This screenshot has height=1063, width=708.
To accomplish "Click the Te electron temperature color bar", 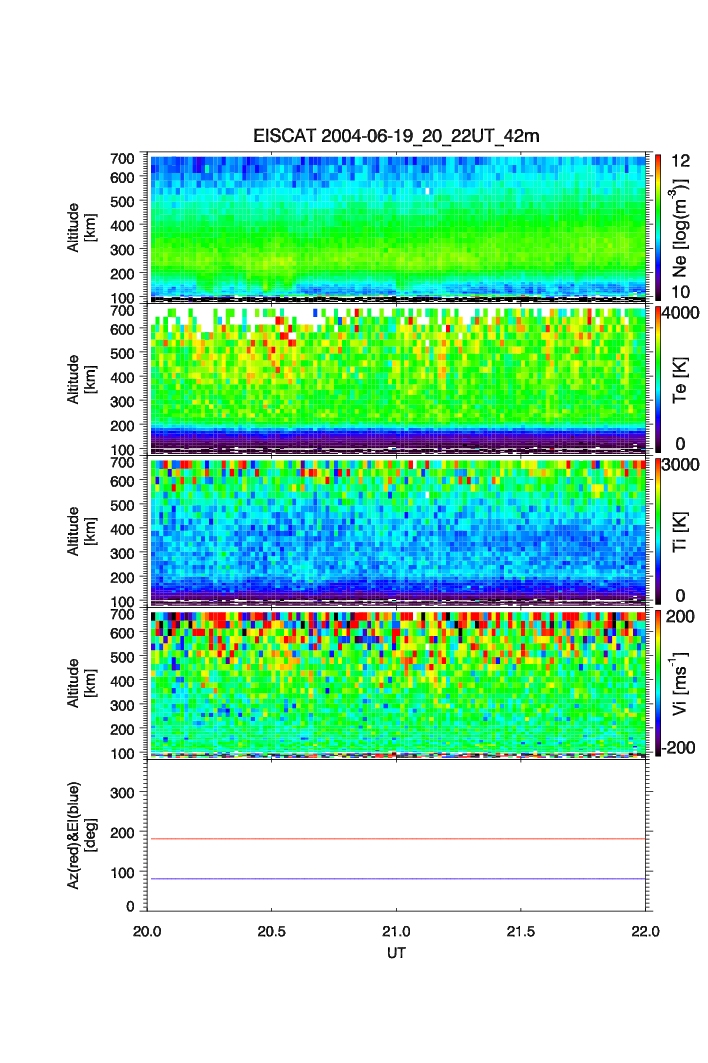I will click(x=658, y=379).
